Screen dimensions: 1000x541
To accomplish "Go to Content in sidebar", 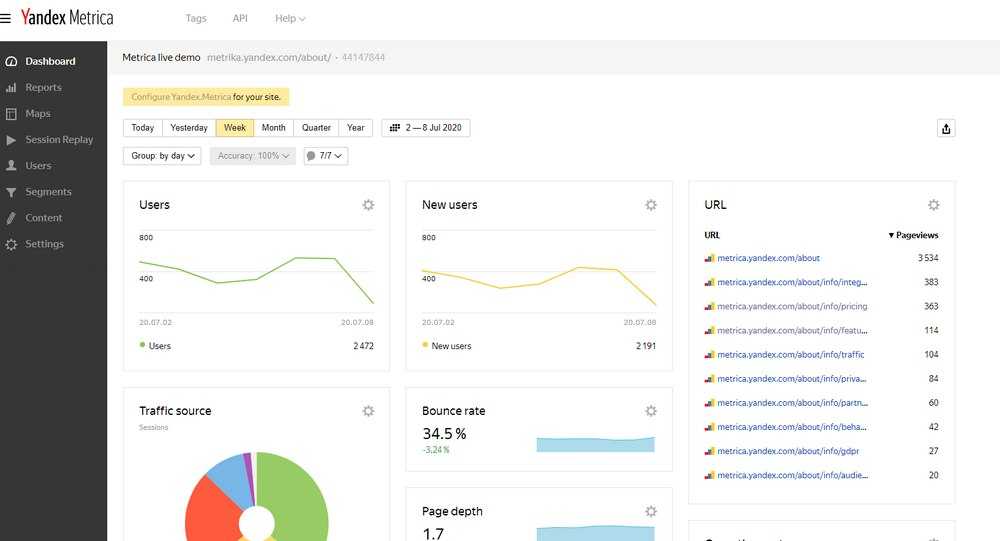I will tap(44, 218).
